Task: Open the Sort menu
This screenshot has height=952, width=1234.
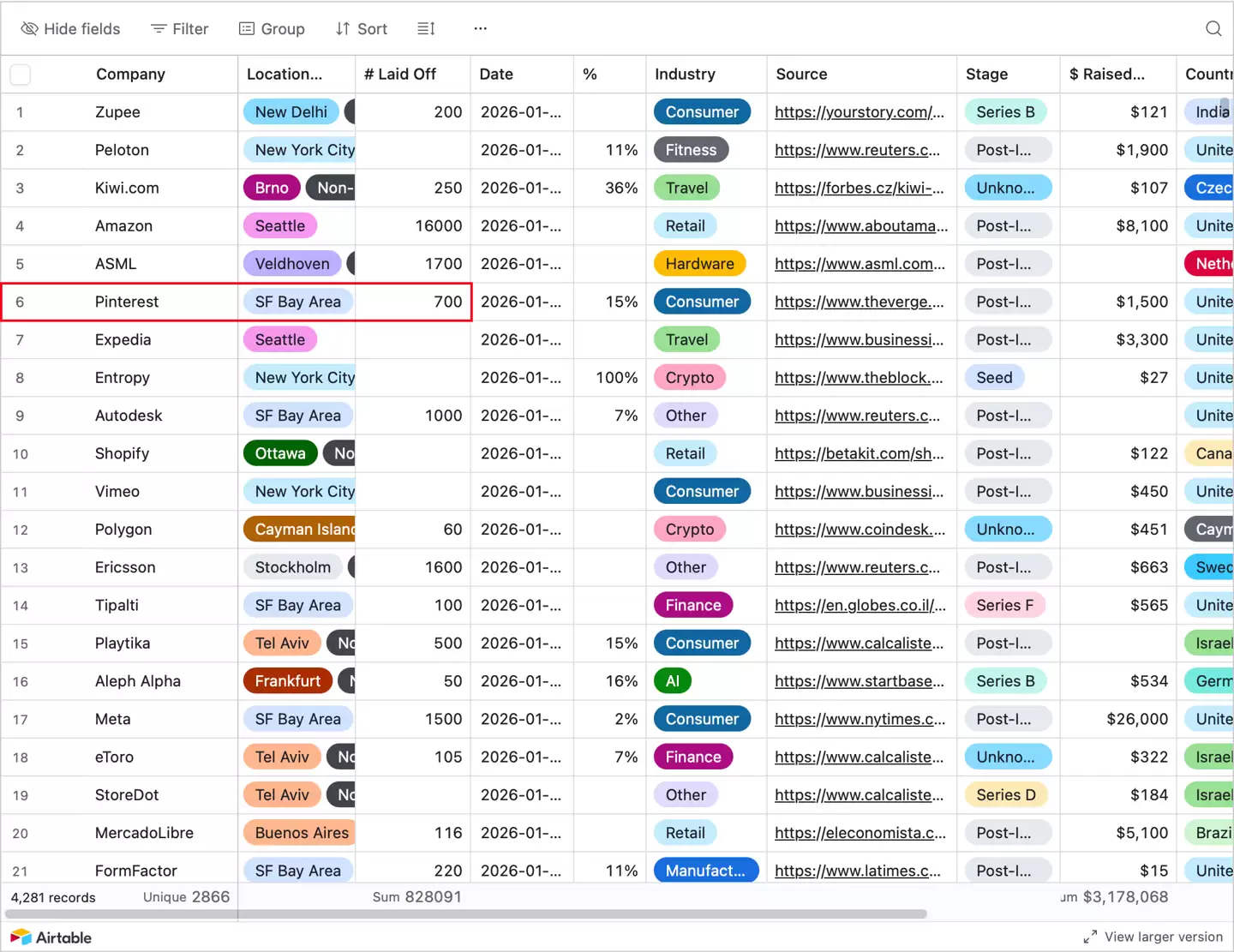Action: [x=362, y=28]
